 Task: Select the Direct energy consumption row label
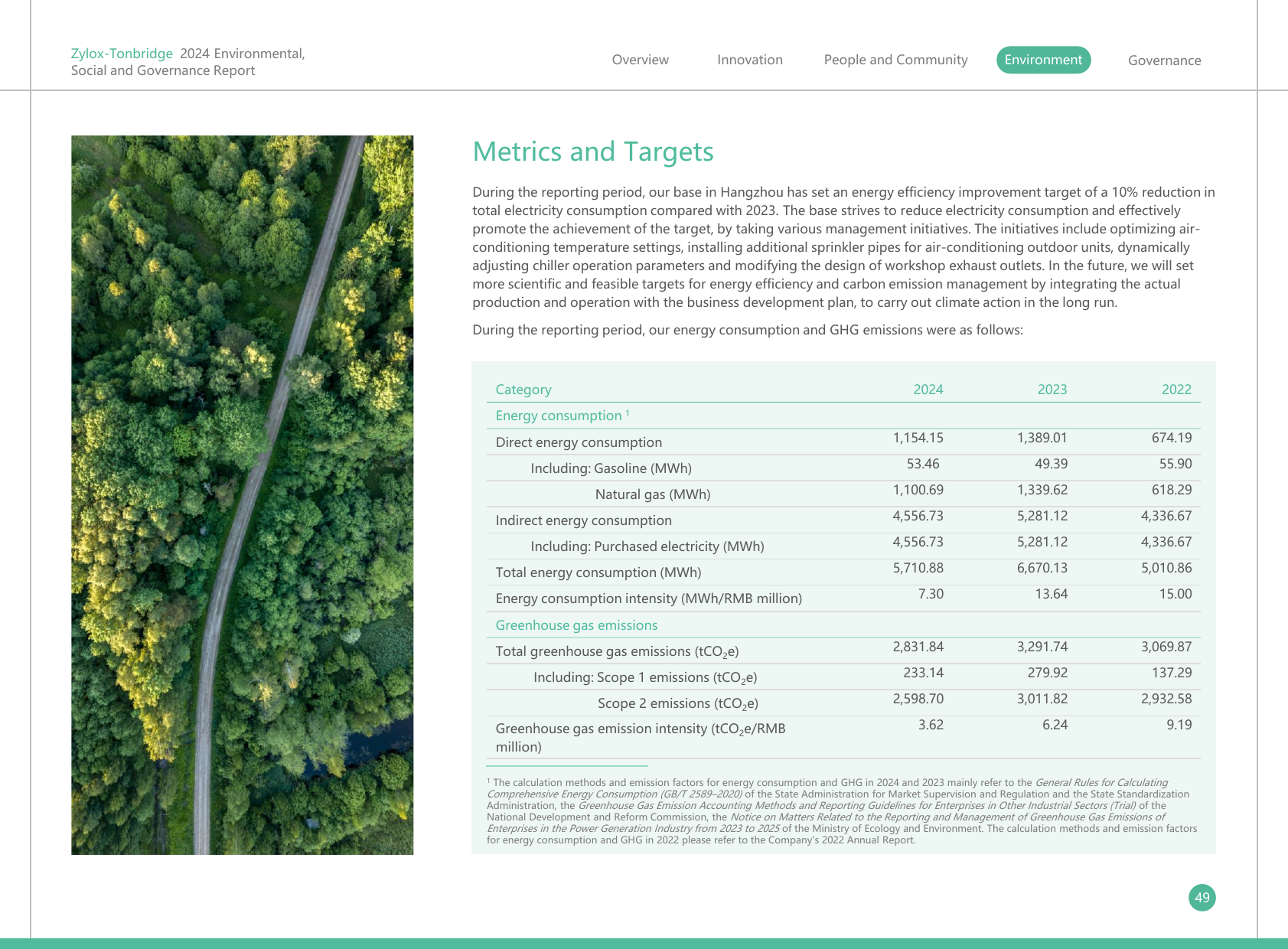click(x=579, y=442)
